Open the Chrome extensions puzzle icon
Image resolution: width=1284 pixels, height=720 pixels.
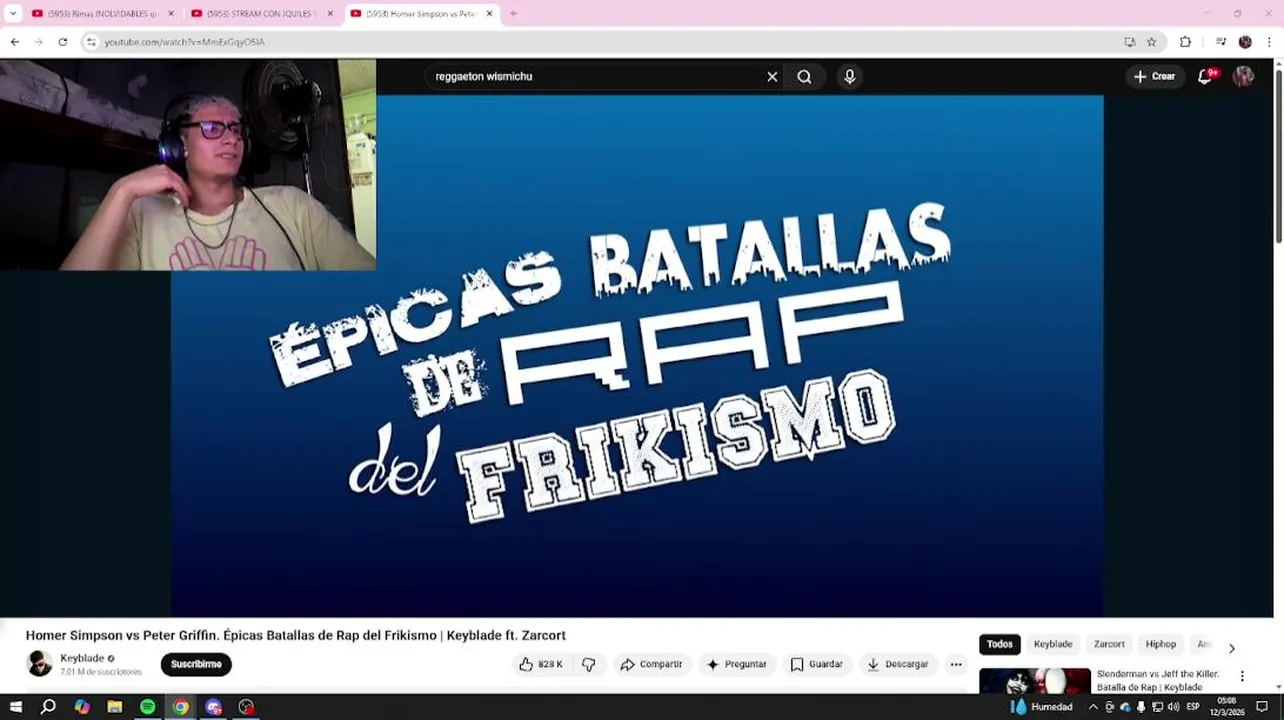[1185, 42]
